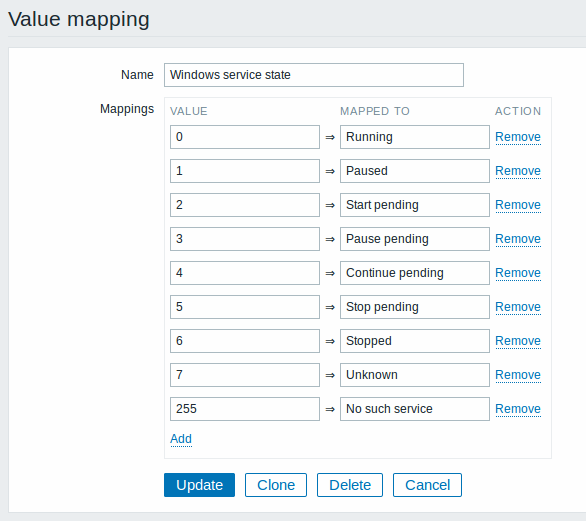Add a new mapping row
Screen dimensions: 586x521
[x=181, y=438]
